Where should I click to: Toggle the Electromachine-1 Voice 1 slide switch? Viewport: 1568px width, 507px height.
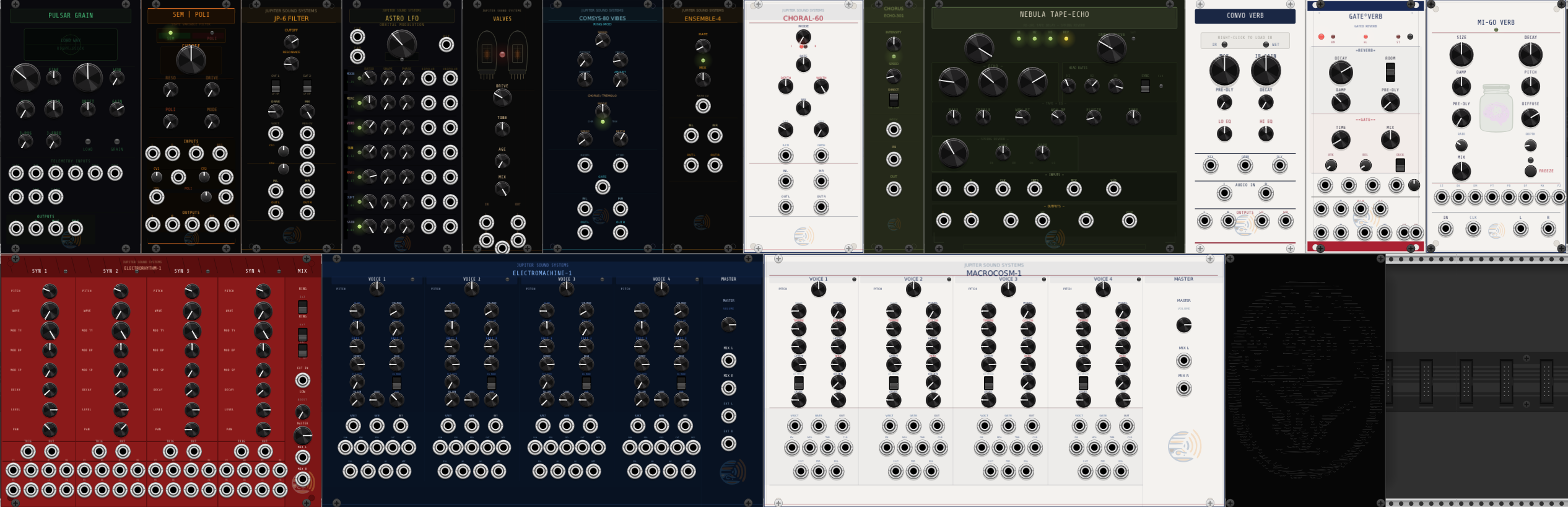[396, 383]
